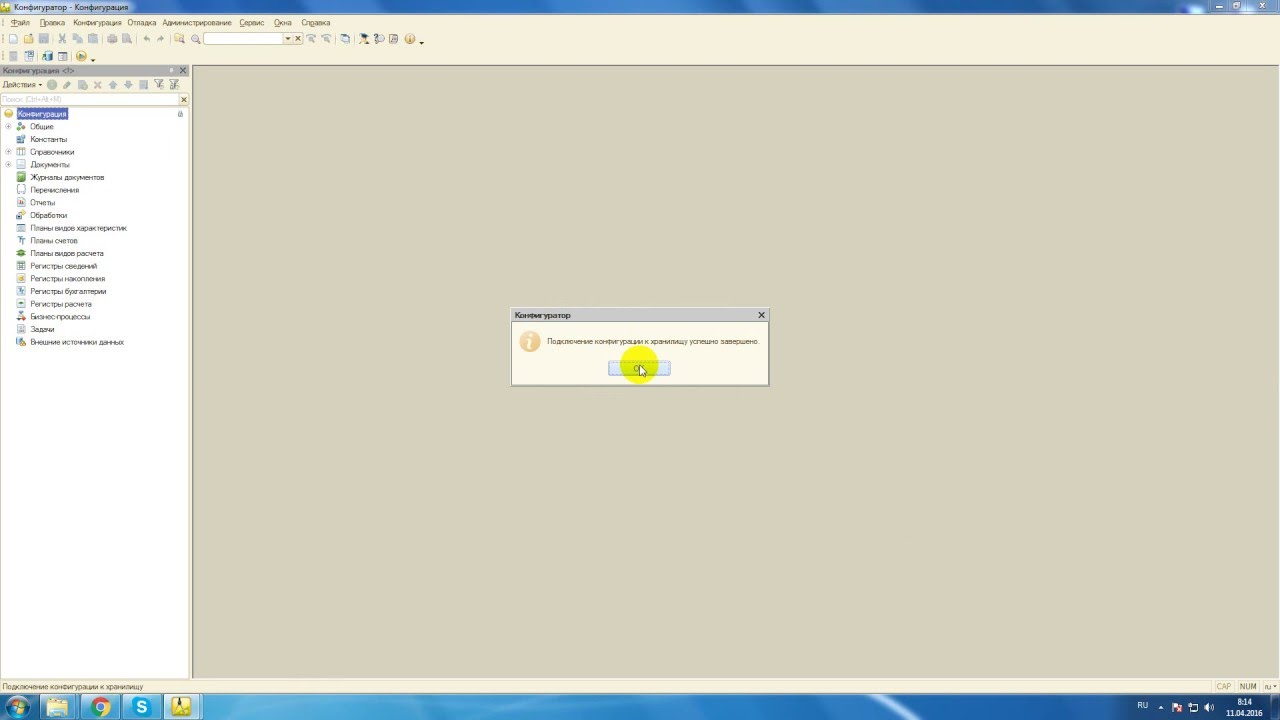Expand the Документы tree node
Screen dimensions: 1280x720
[8, 165]
